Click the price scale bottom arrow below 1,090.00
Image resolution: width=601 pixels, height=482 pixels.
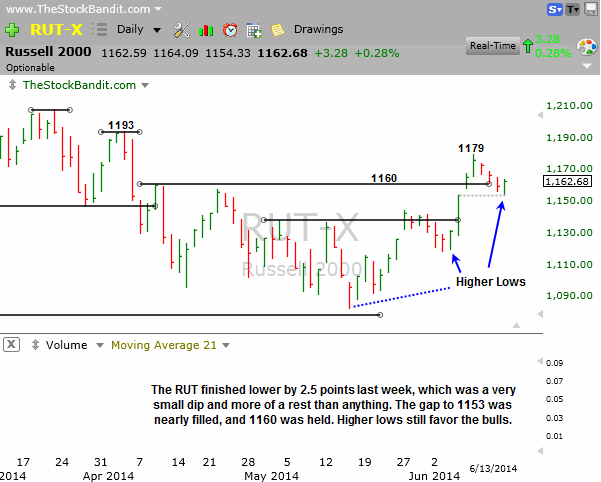540,314
